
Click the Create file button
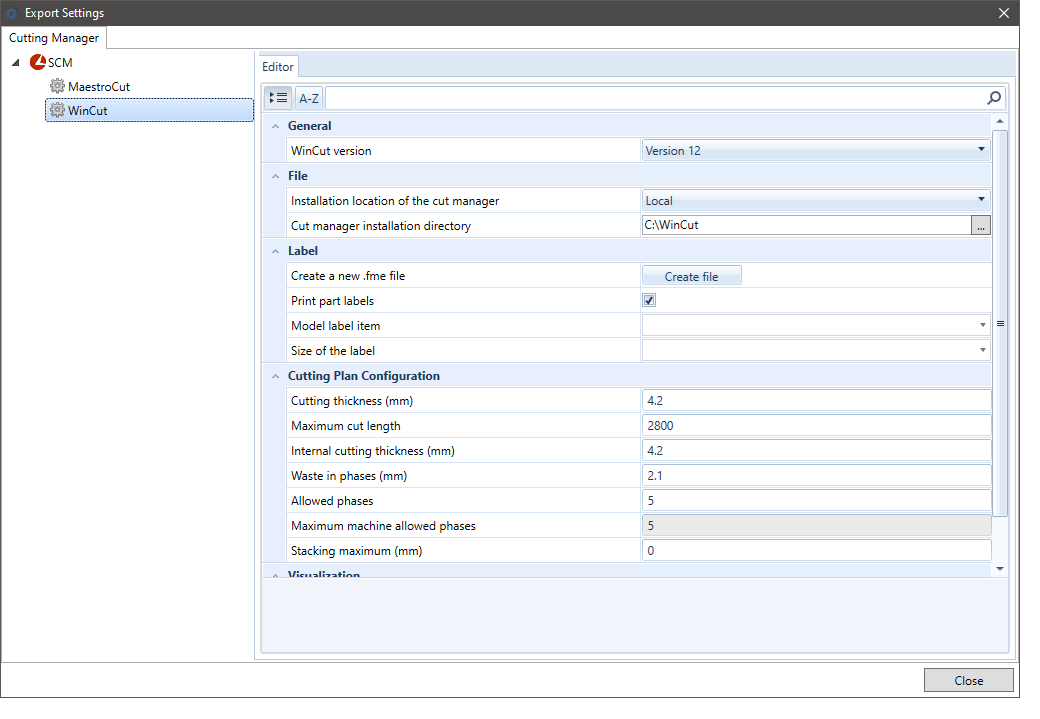click(x=692, y=276)
